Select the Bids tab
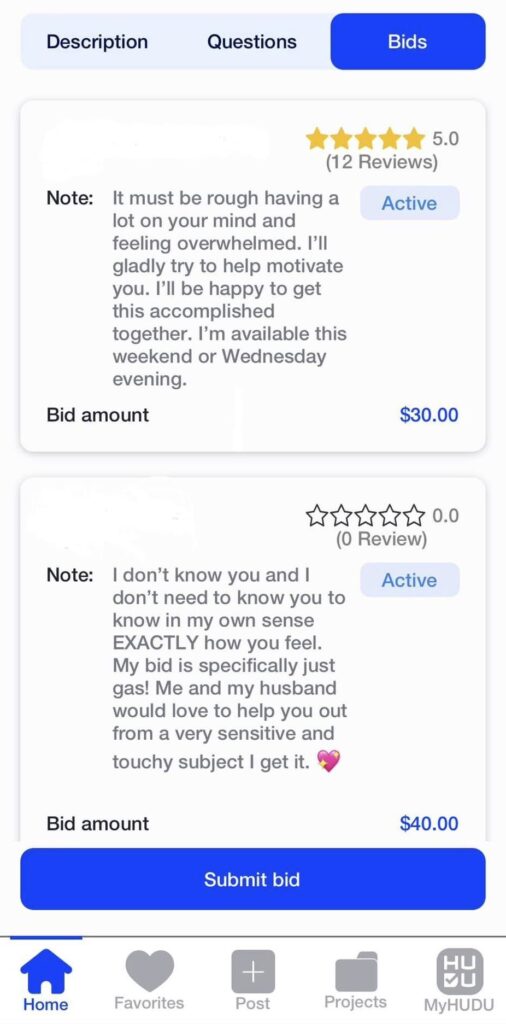Screen dimensions: 506x1024 (x=408, y=42)
